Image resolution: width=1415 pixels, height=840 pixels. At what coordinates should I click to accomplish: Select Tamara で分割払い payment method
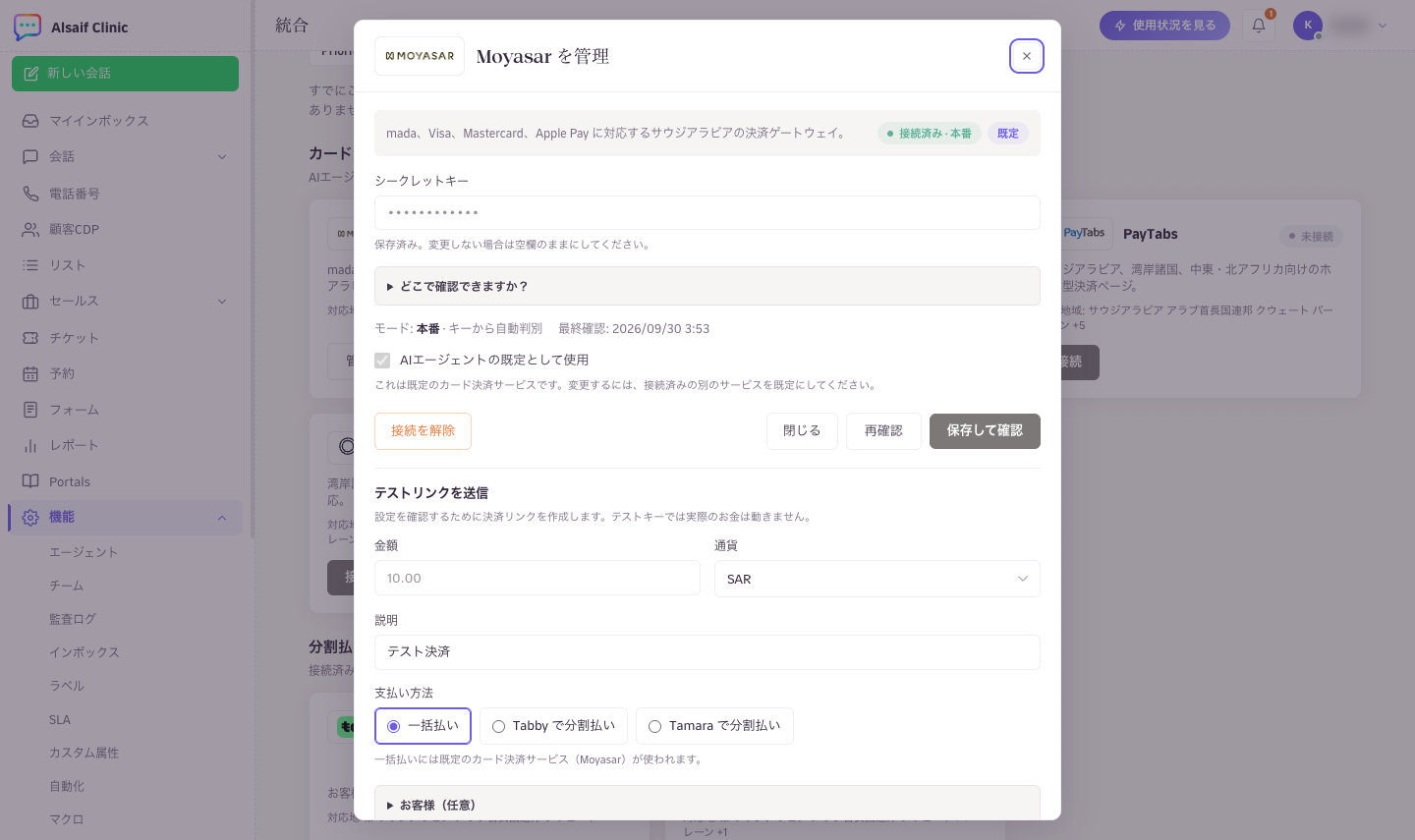click(x=714, y=726)
